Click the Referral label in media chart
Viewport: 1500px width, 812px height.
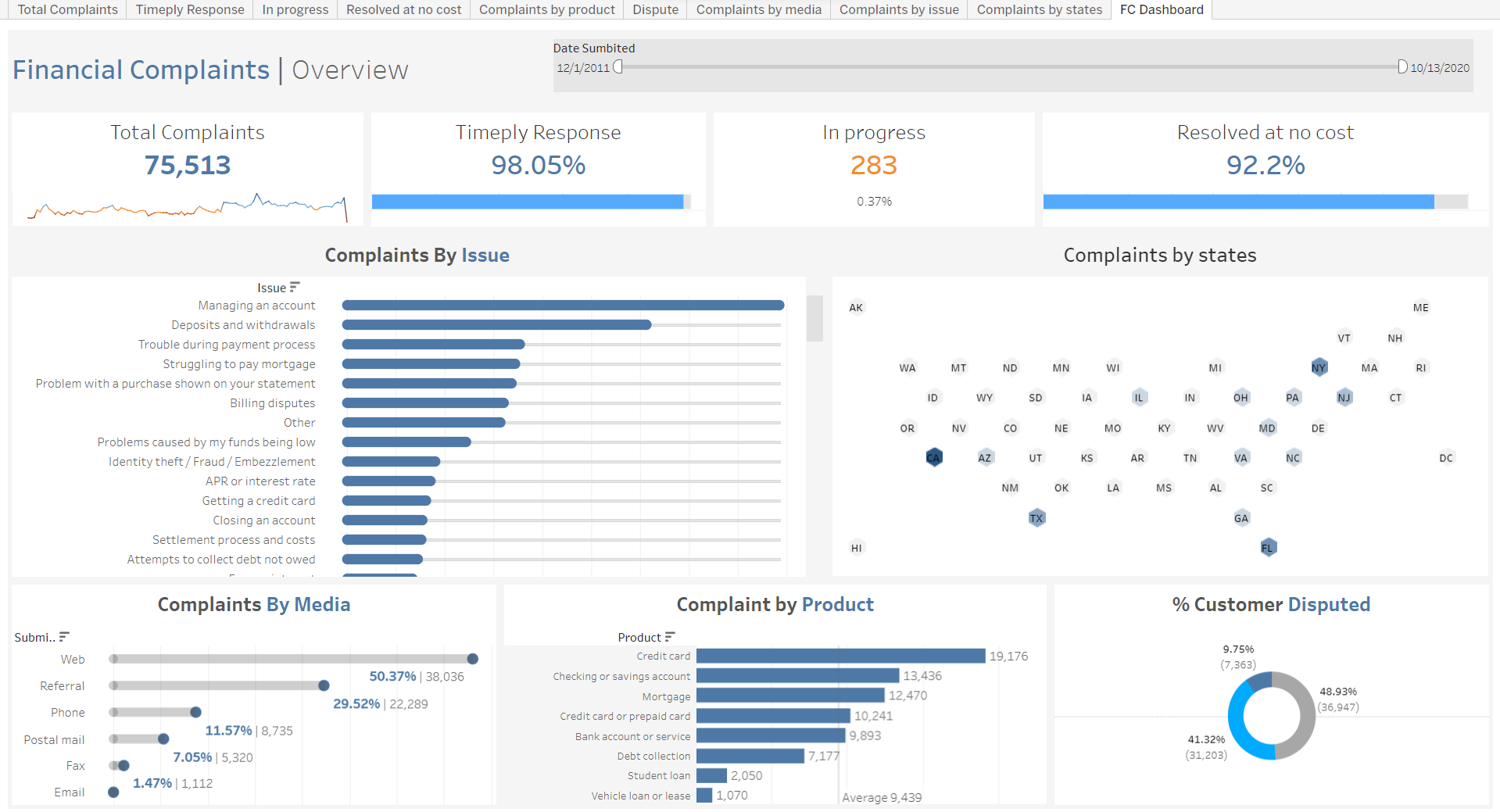(62, 686)
